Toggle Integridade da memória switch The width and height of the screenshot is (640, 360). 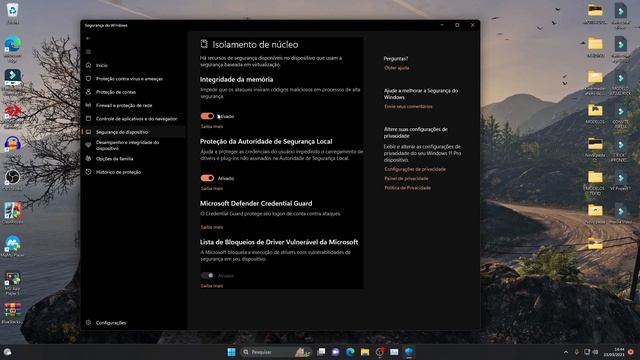point(207,116)
